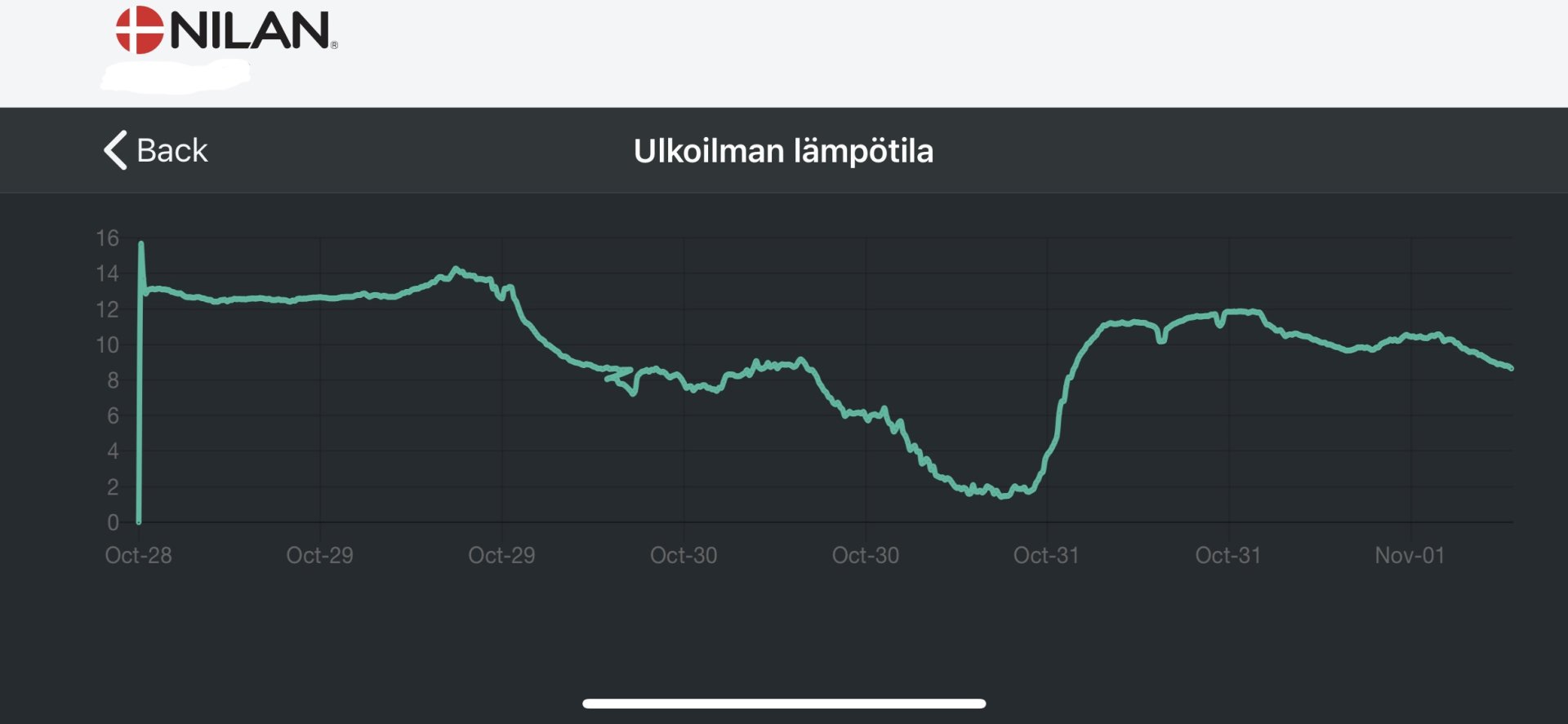Click the Ulkoilman lämpötila title
Viewport: 1568px width, 724px height.
click(x=783, y=151)
